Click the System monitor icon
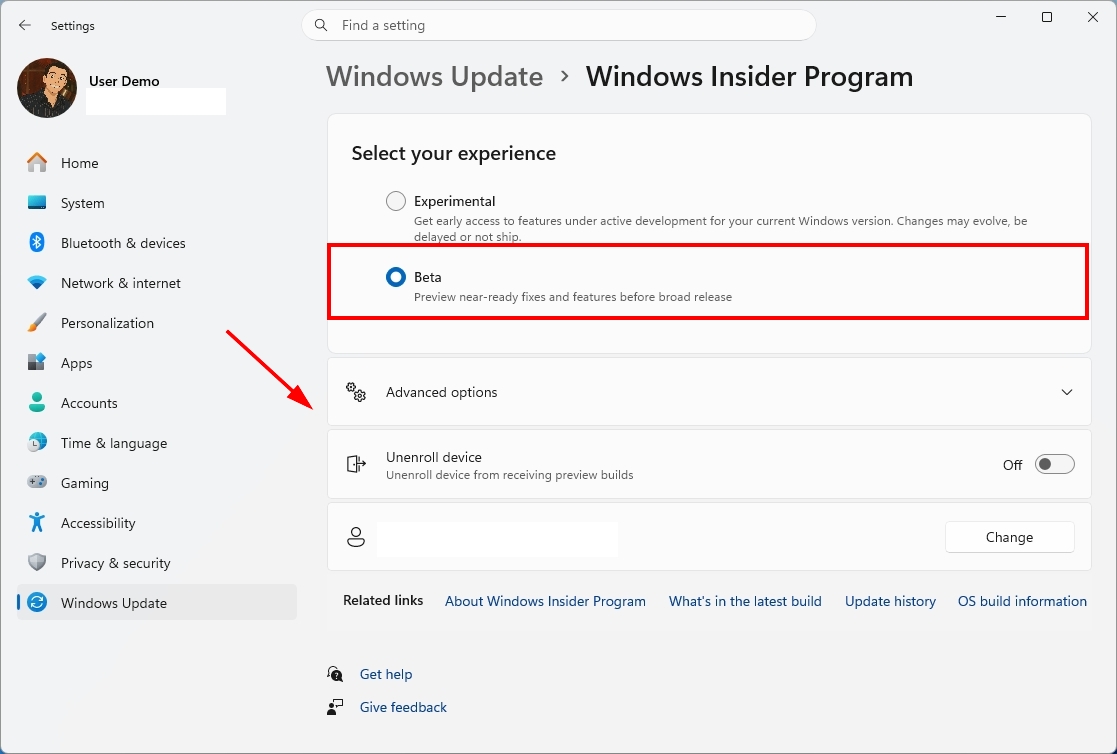 click(x=37, y=202)
